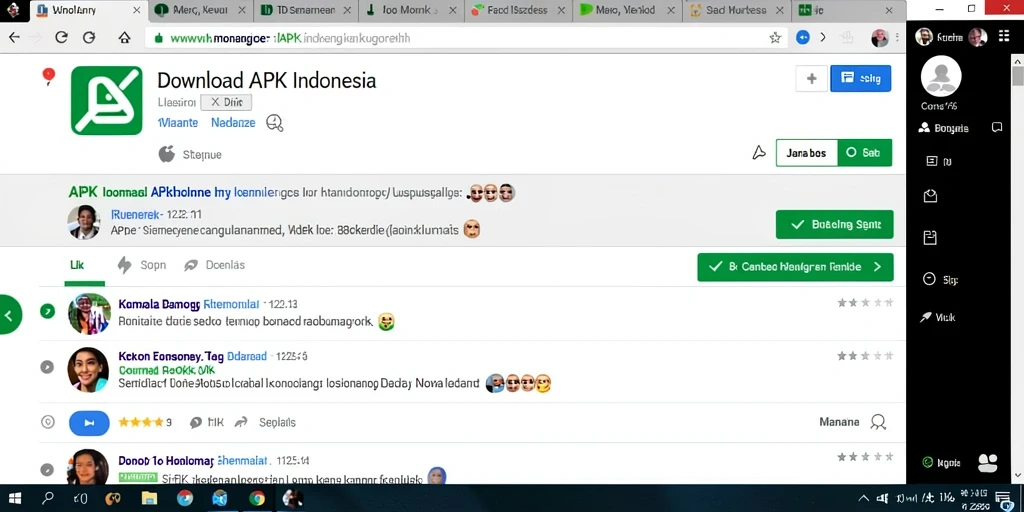1024x512 pixels.
Task: Switch to the Lik tab
Action: [77, 265]
